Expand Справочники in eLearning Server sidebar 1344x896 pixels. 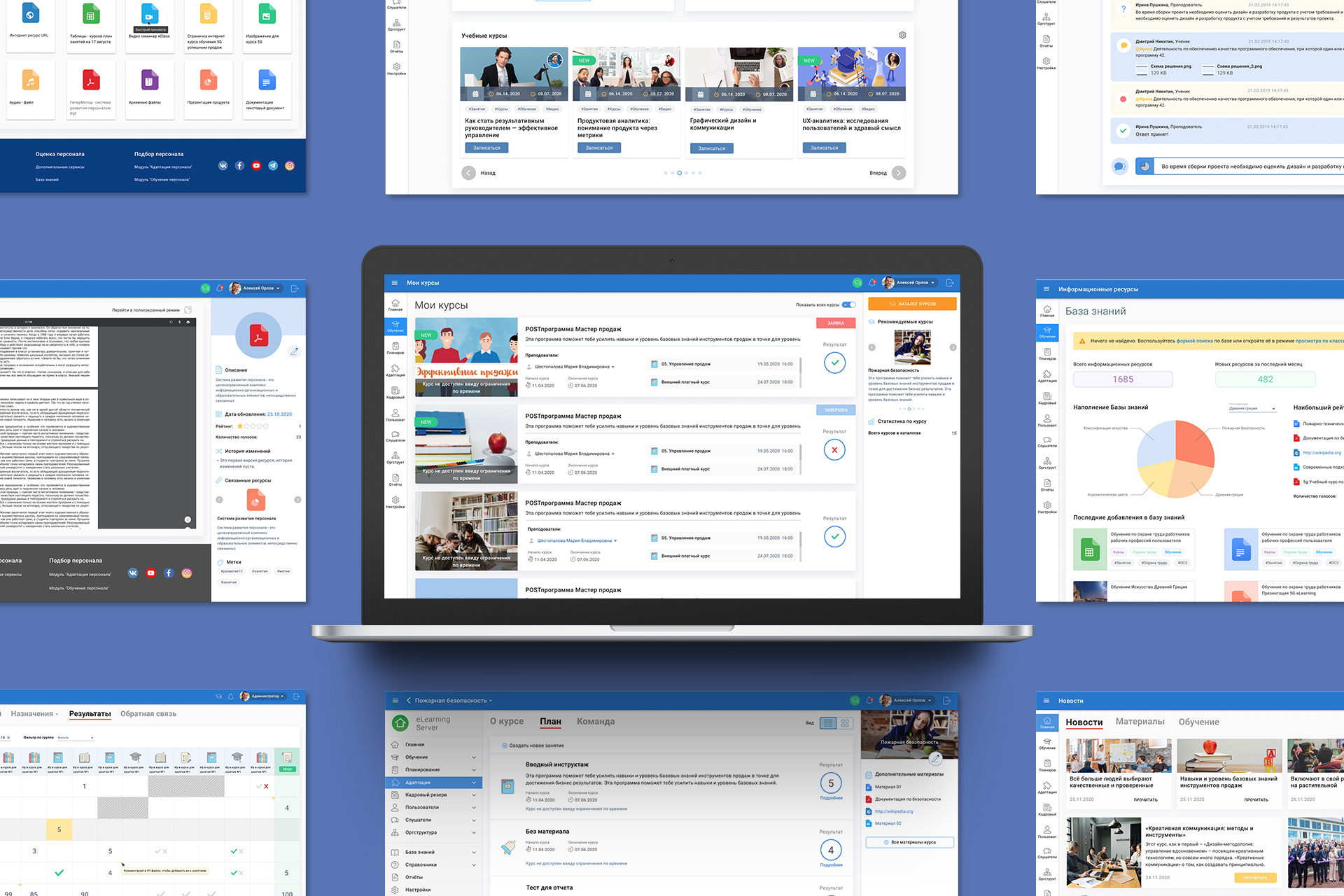tap(474, 865)
